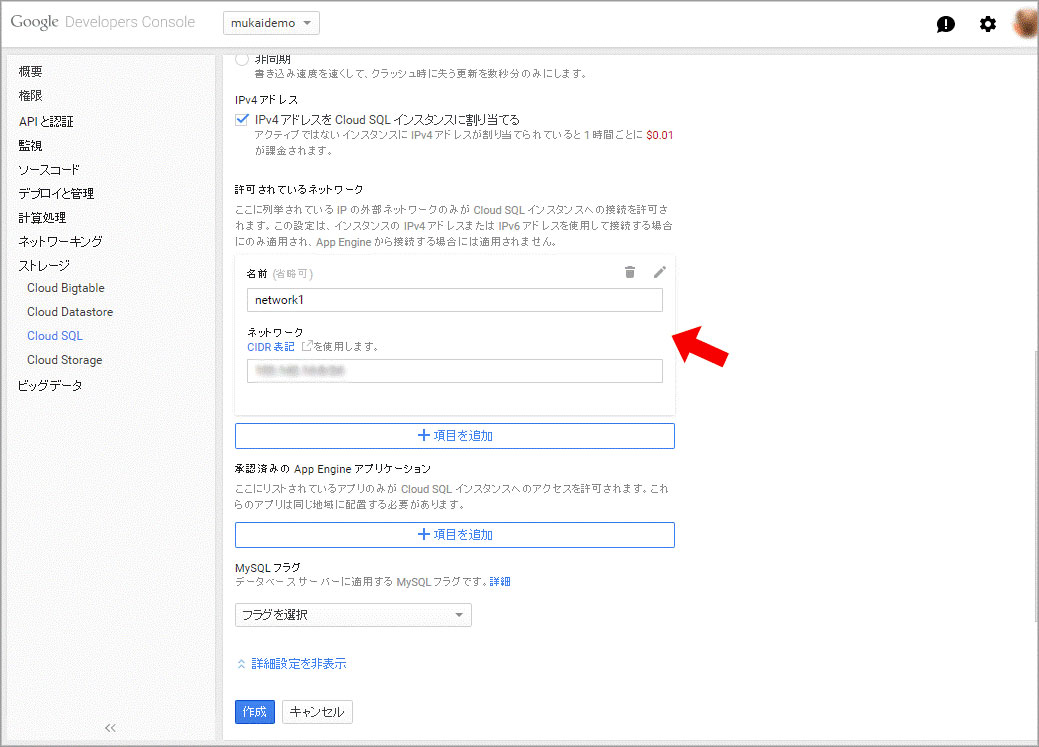Open ビッグデータ in the sidebar

[50, 385]
